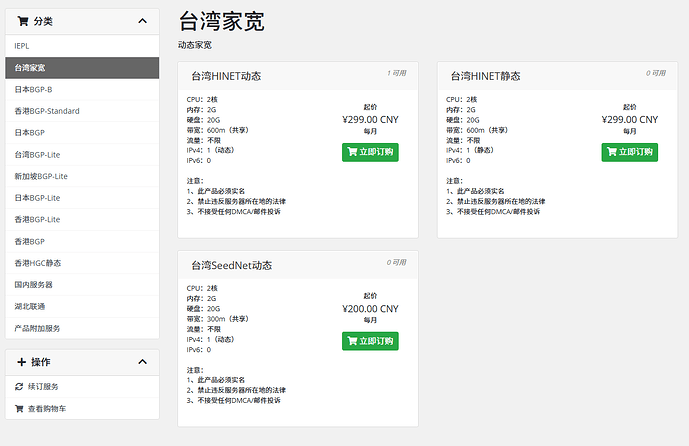Order the 台湾HINET动态 plan with 立即订购
The height and width of the screenshot is (446, 689).
(370, 152)
